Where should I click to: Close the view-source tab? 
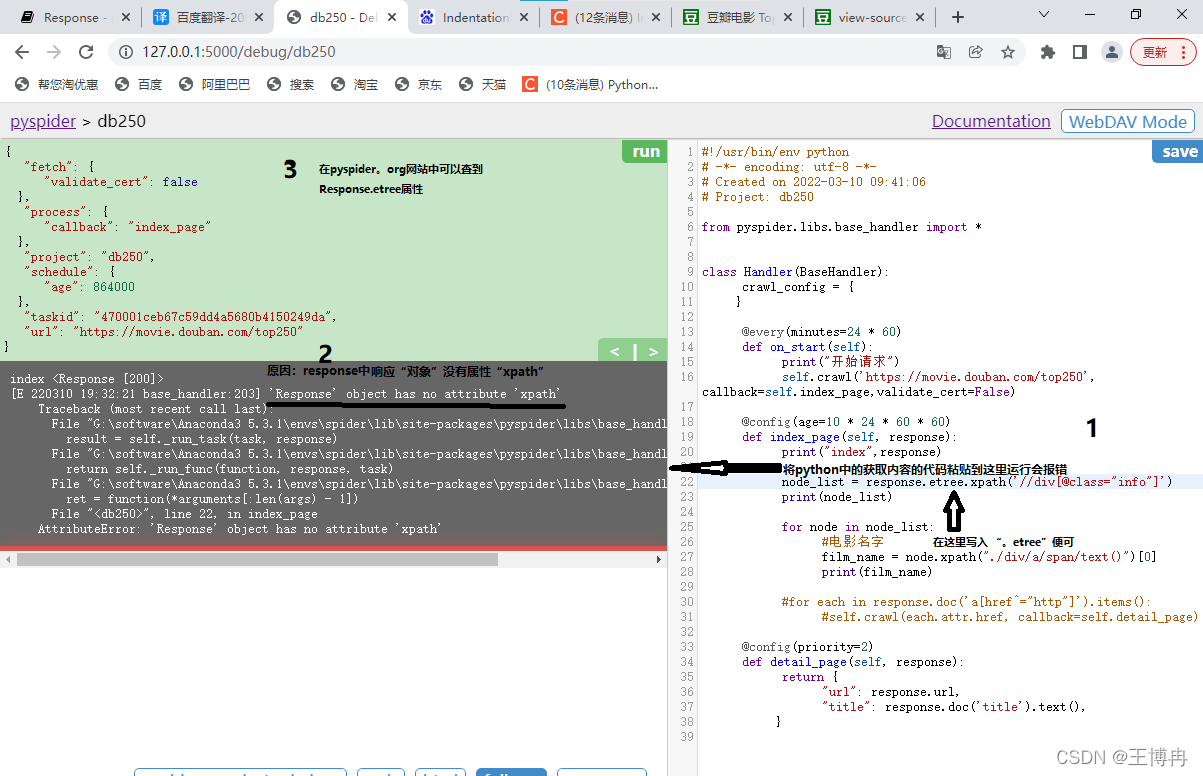pyautogui.click(x=918, y=17)
